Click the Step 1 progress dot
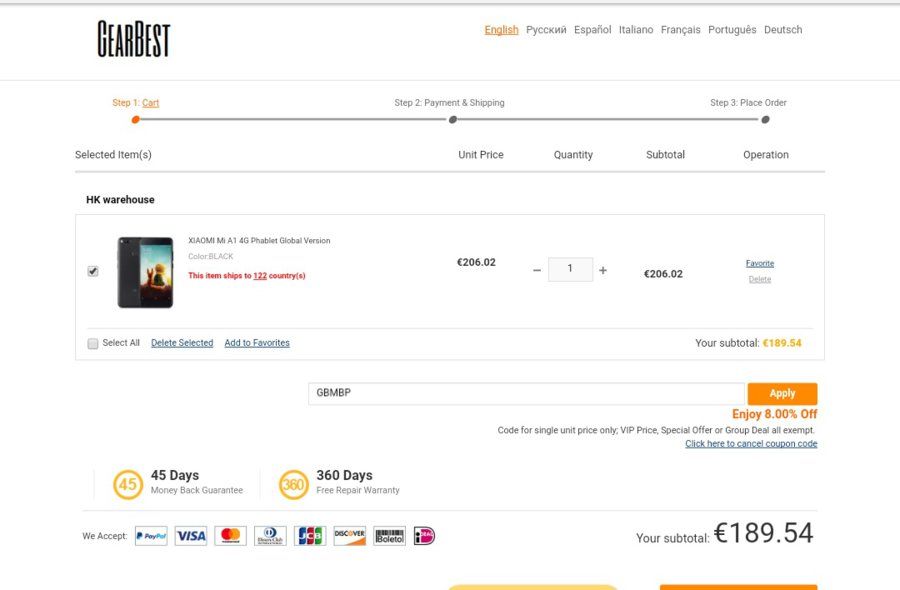This screenshot has height=590, width=900. [135, 119]
